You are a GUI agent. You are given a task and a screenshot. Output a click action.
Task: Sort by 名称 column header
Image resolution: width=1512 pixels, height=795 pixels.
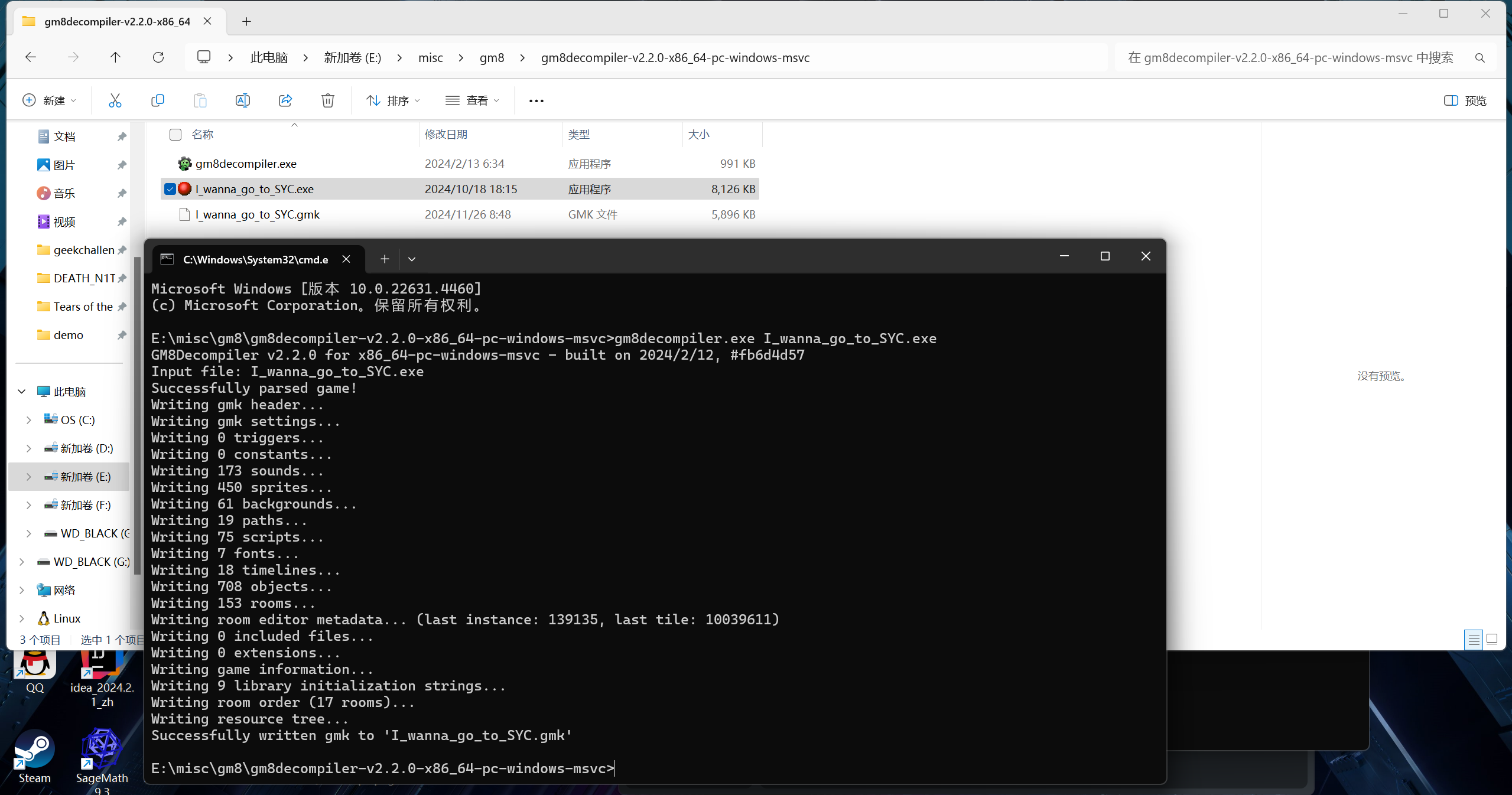203,135
